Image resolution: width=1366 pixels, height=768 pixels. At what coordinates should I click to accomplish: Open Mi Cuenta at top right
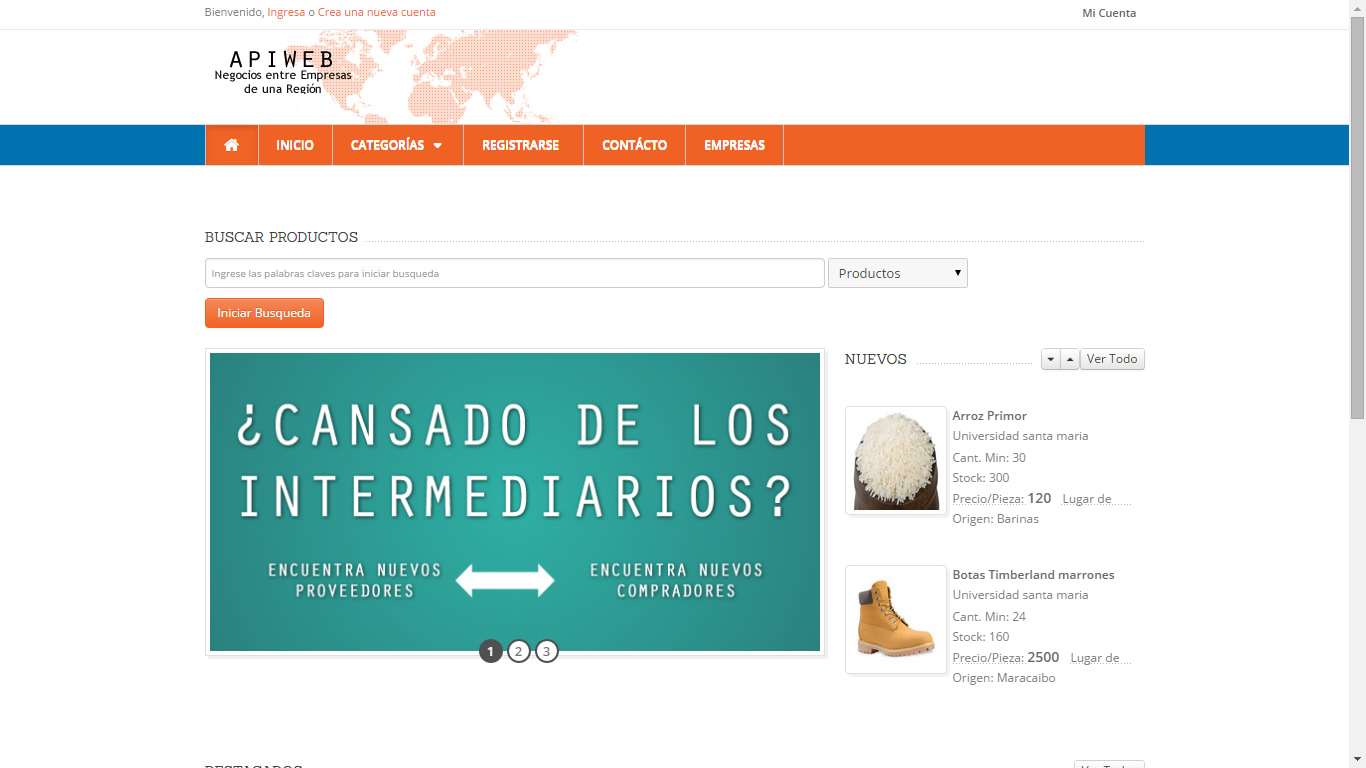1108,13
